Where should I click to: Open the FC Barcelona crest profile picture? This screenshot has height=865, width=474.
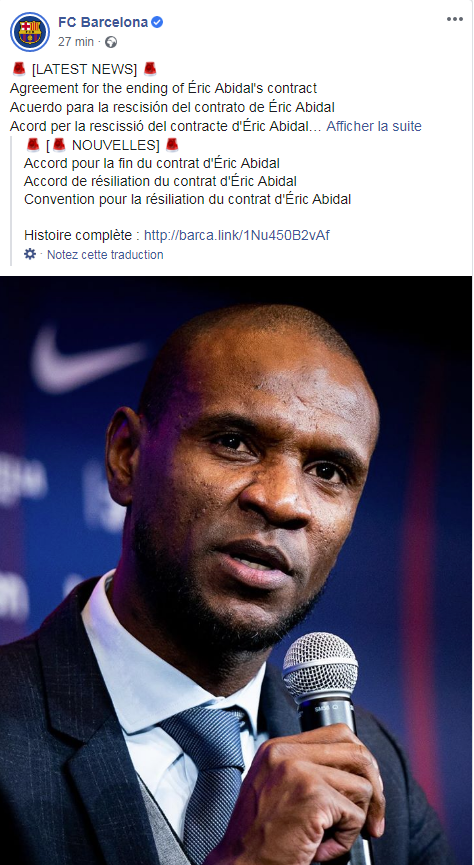click(30, 31)
